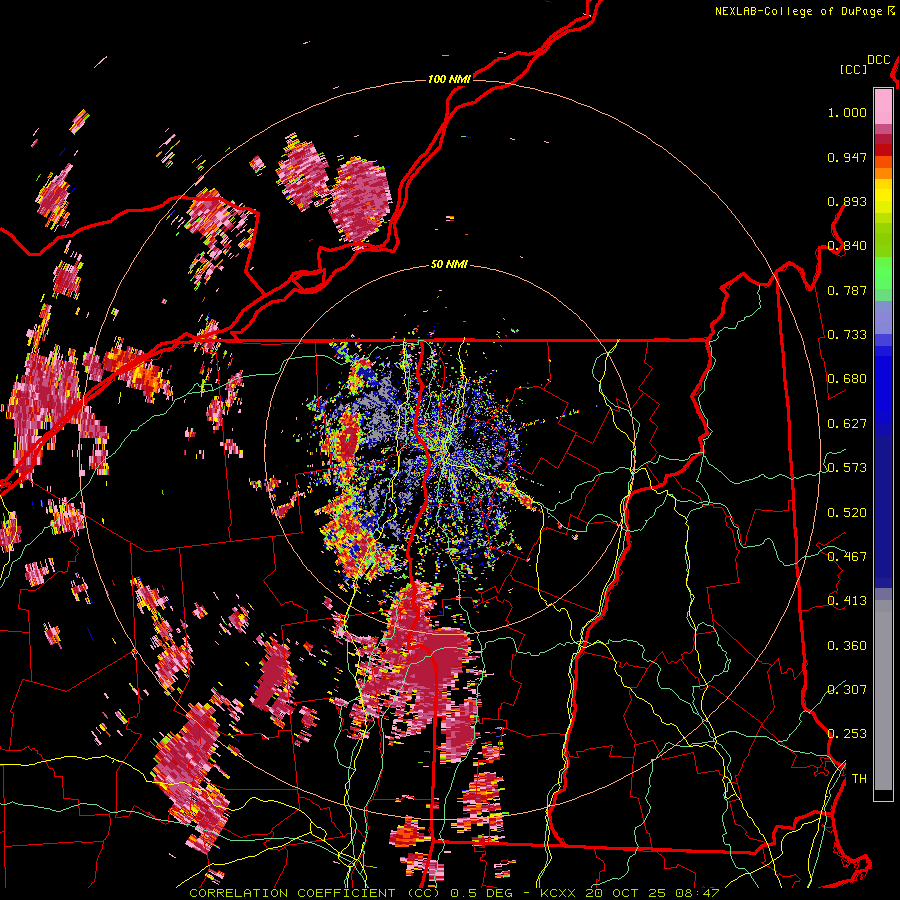900x900 pixels.
Task: Click the 0.360 legend value
Action: tap(847, 646)
